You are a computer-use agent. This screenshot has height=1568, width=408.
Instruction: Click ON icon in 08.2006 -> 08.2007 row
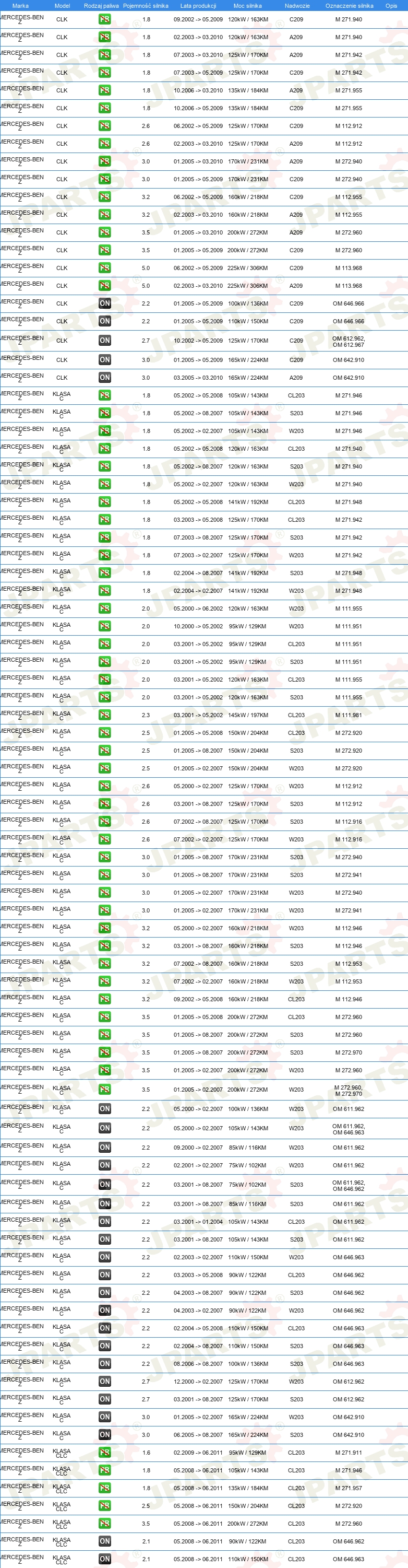pos(104,1364)
